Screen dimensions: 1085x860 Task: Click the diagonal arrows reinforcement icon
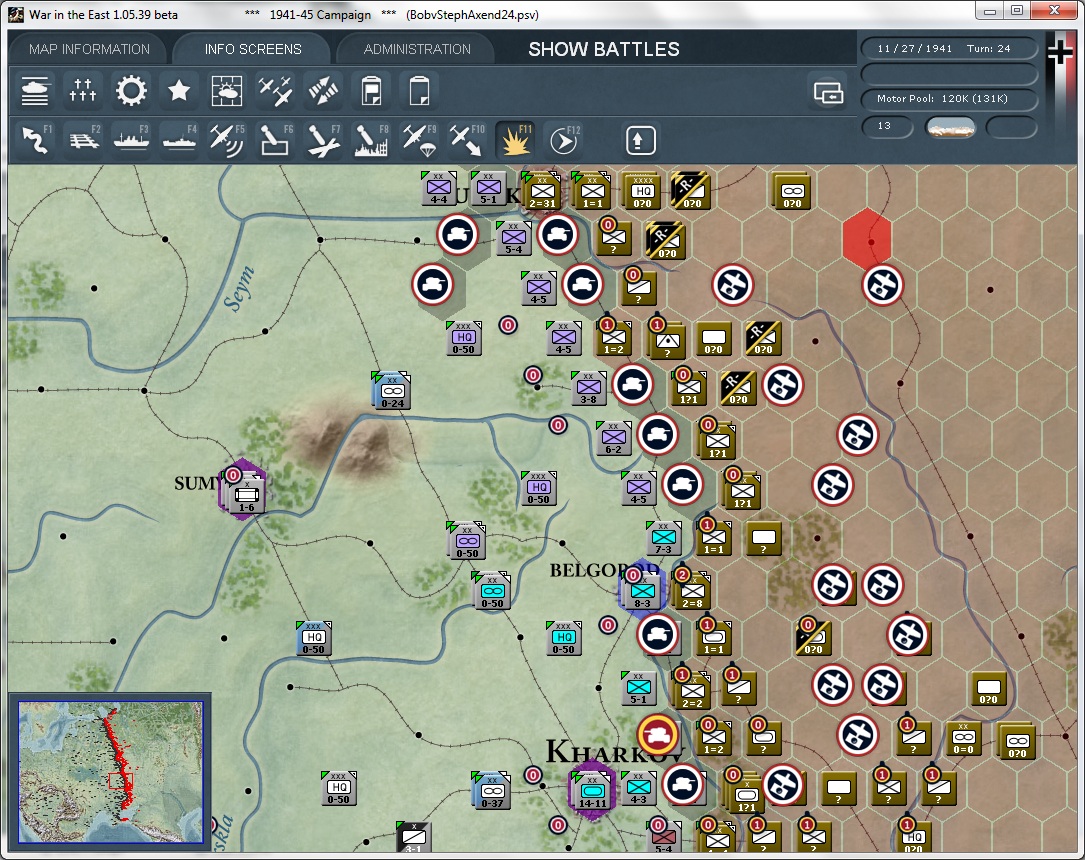coord(323,91)
